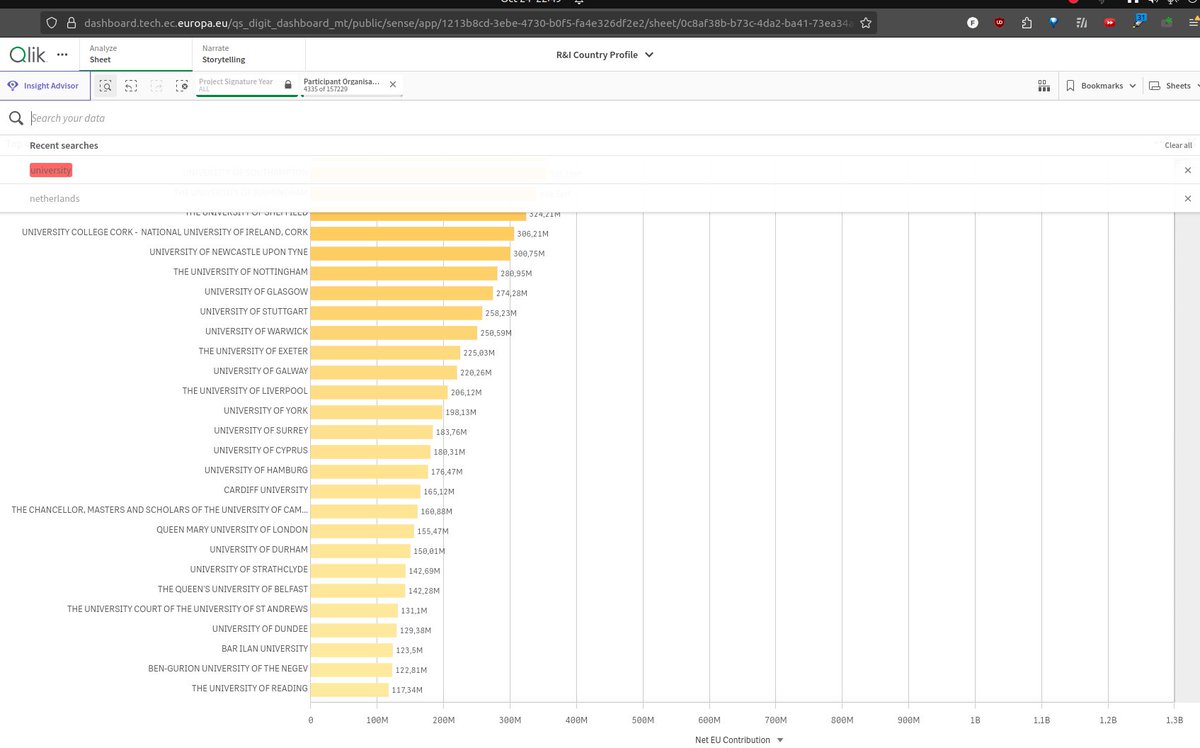Image resolution: width=1200 pixels, height=748 pixels.
Task: Open the selections tool grid icon
Action: (1043, 86)
